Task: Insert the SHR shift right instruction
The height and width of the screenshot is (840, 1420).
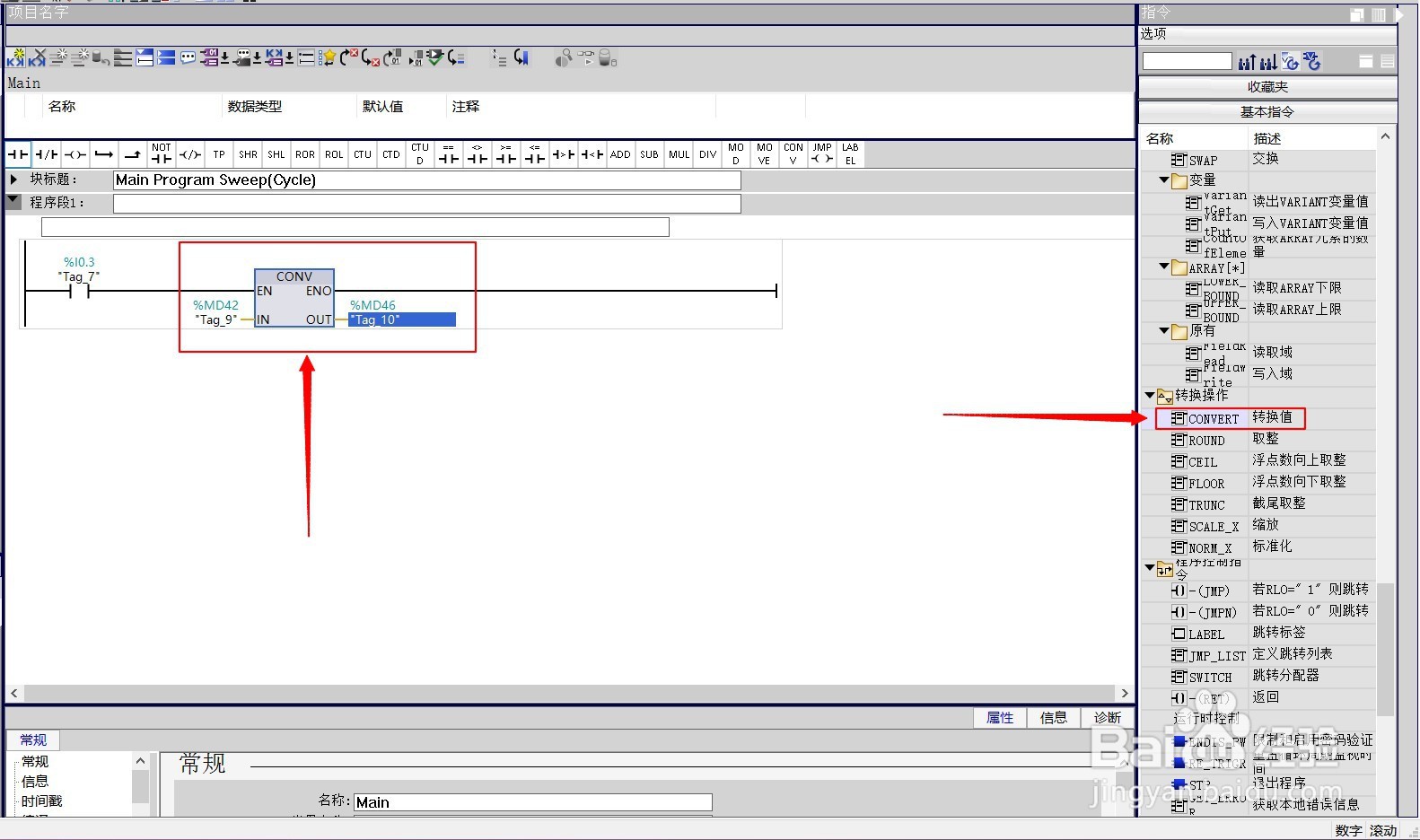Action: coord(248,154)
